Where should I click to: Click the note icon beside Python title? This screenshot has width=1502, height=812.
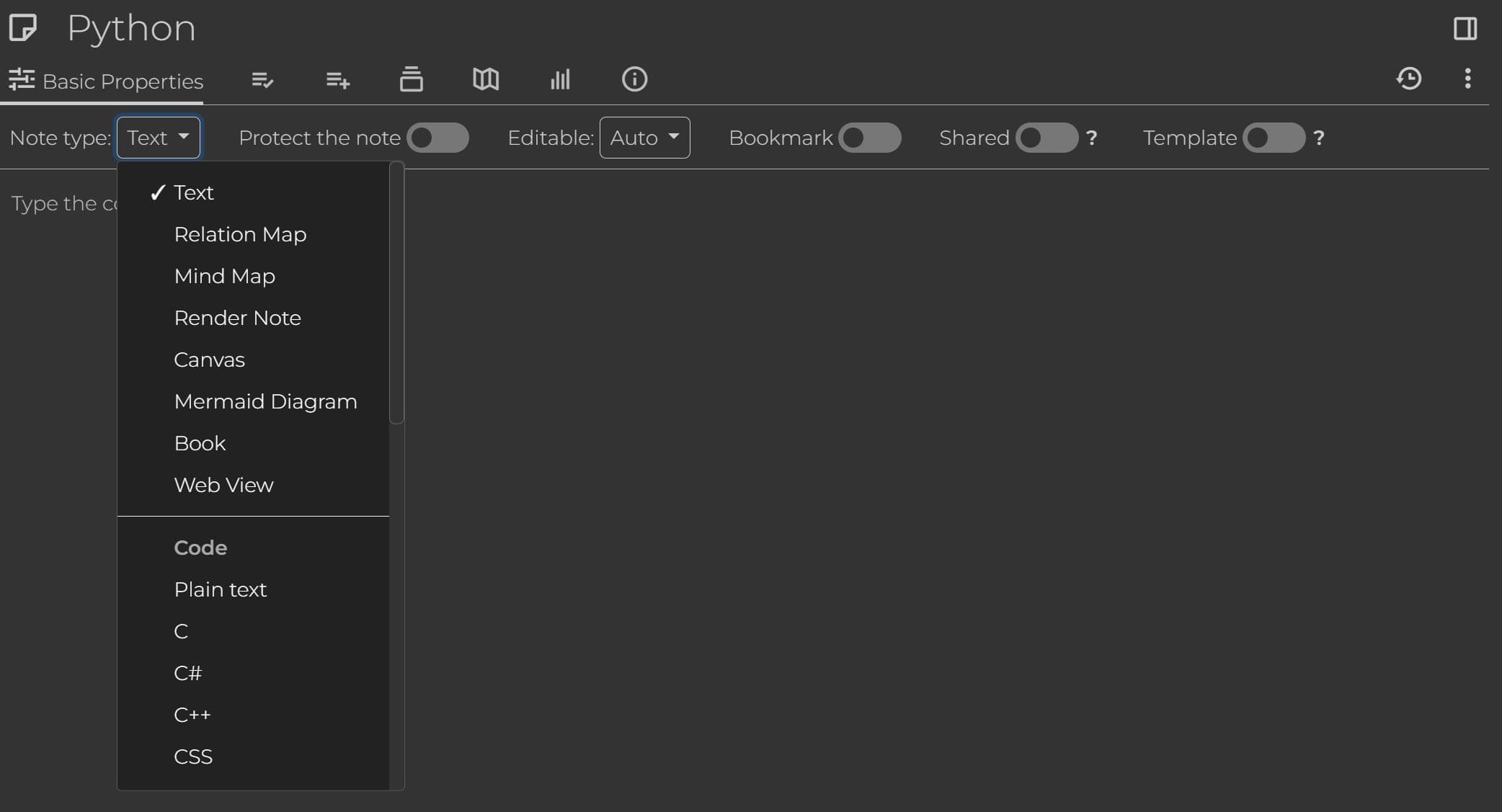[x=23, y=28]
